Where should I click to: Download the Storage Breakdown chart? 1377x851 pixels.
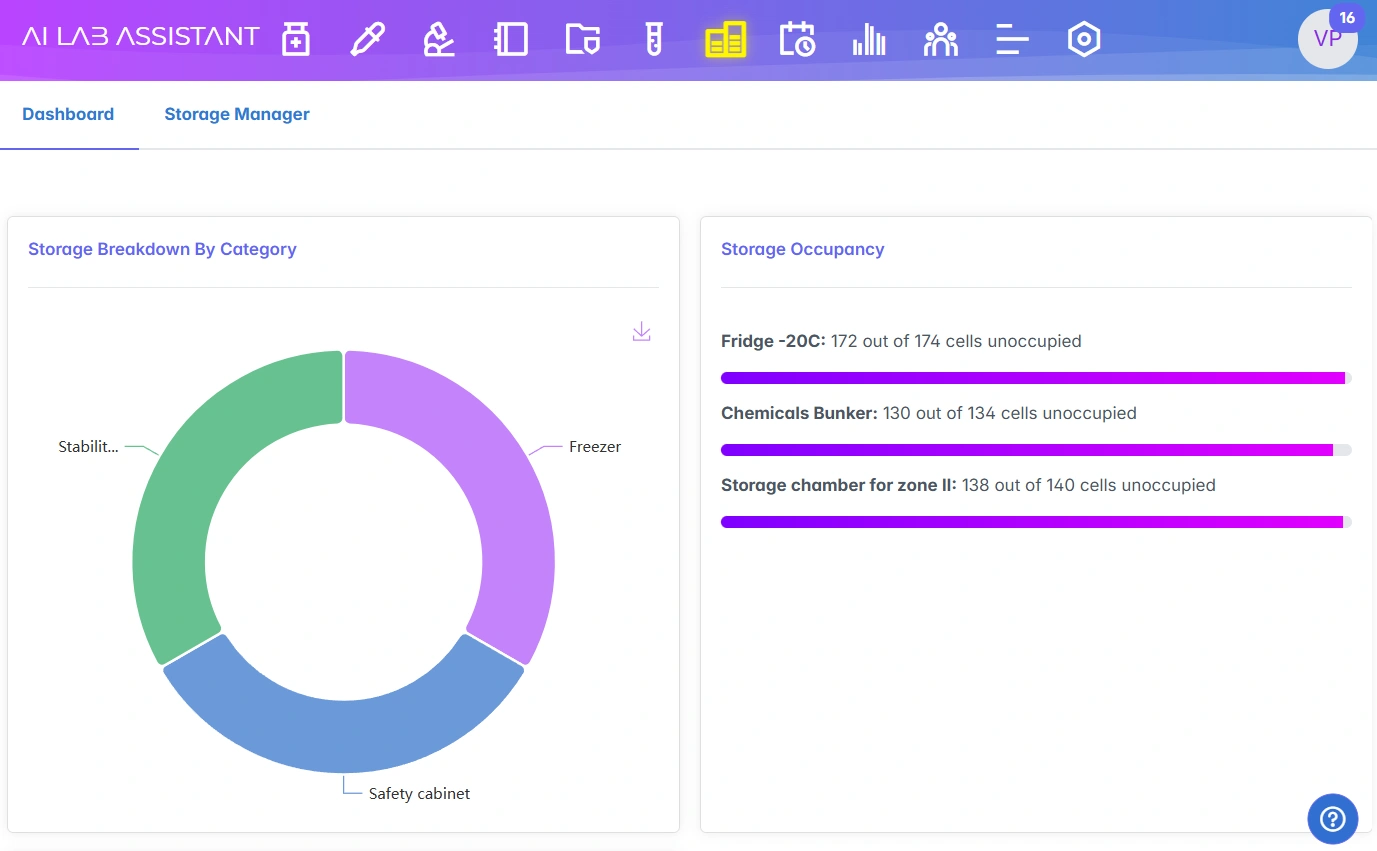point(641,330)
